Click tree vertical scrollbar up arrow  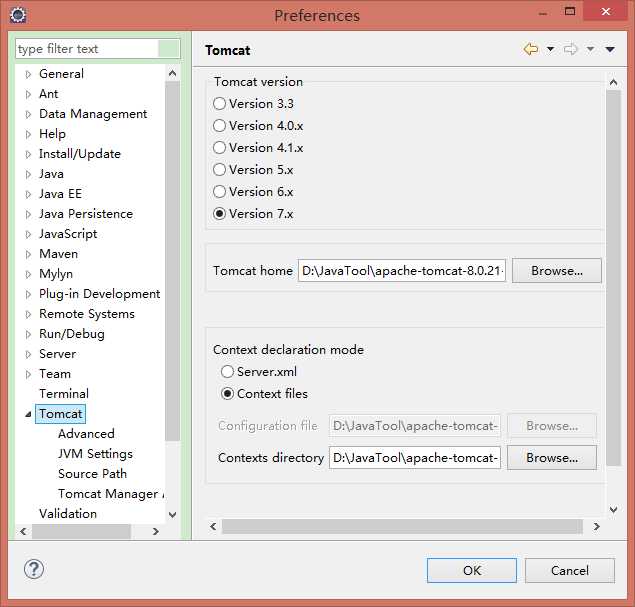(x=173, y=73)
